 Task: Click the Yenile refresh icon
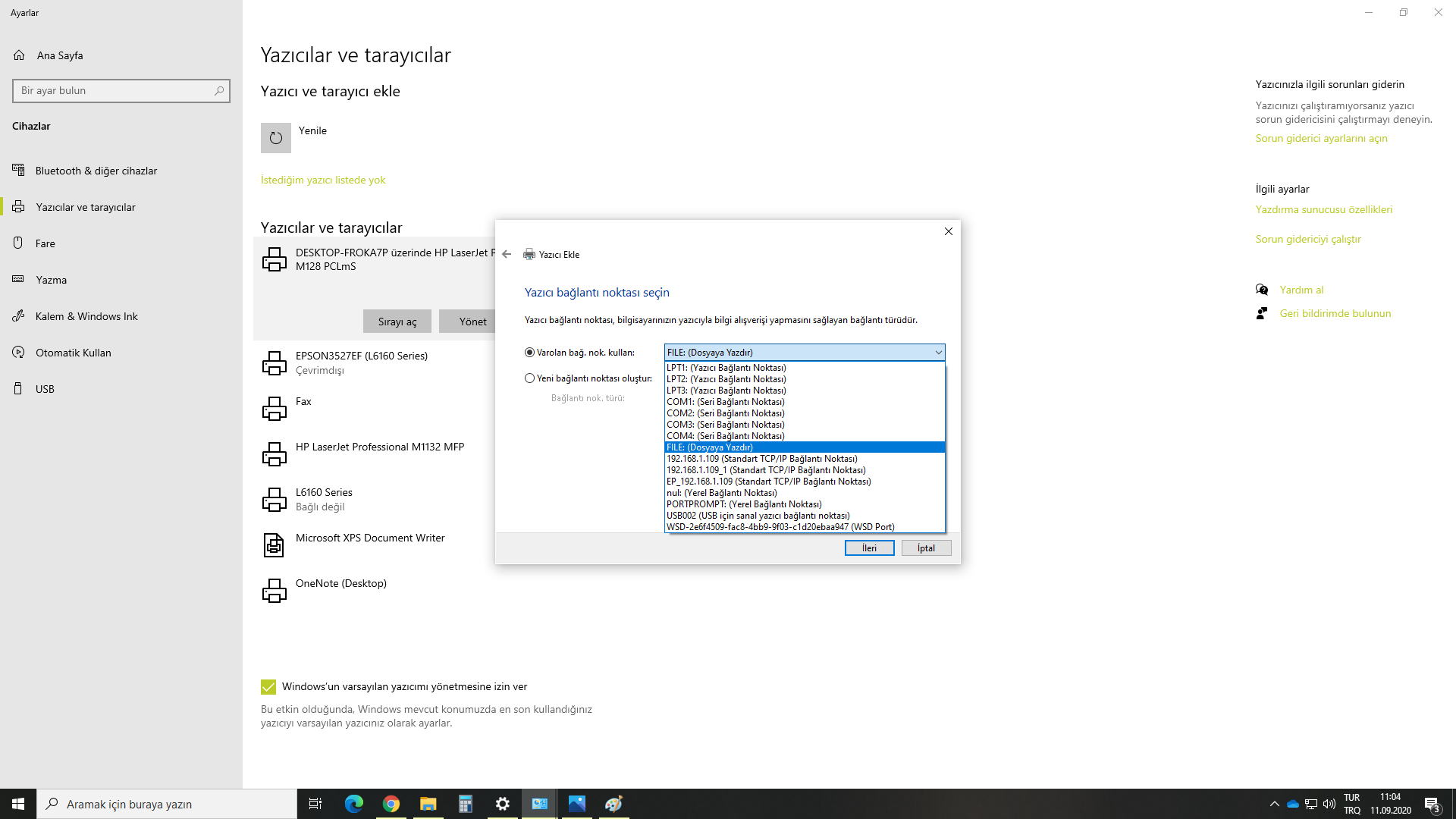(276, 138)
